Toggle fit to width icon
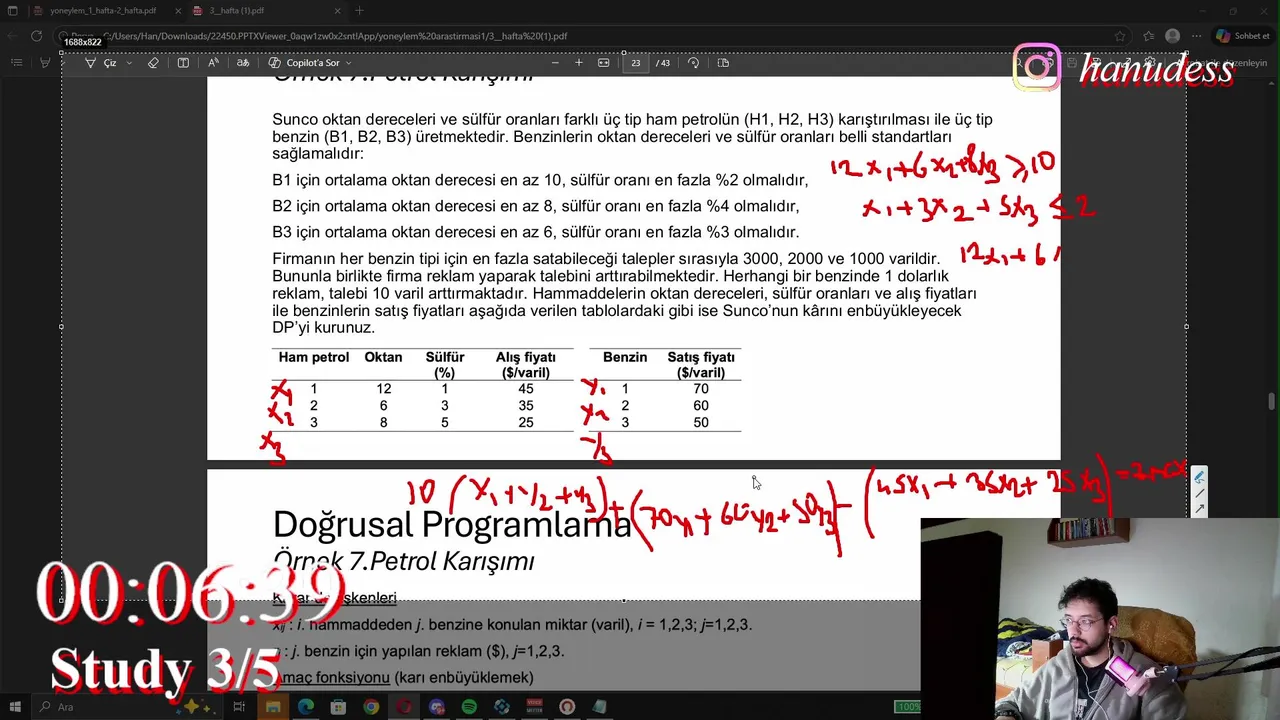Viewport: 1280px width, 720px height. pos(603,63)
